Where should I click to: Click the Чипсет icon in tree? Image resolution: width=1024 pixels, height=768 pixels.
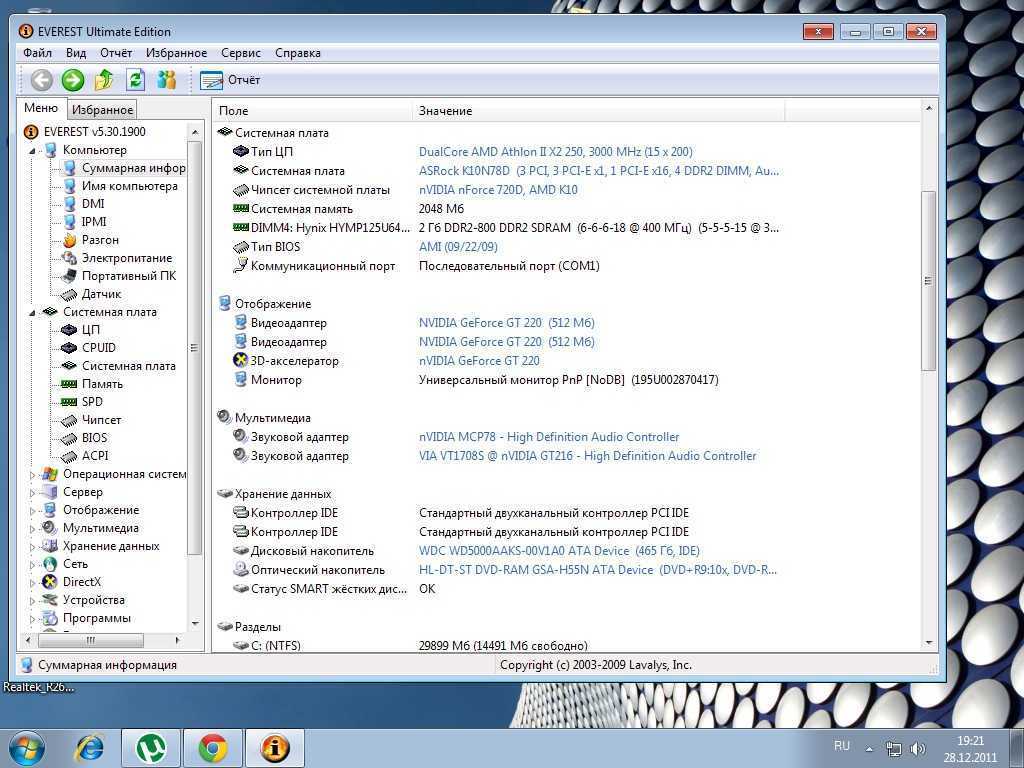[x=69, y=421]
